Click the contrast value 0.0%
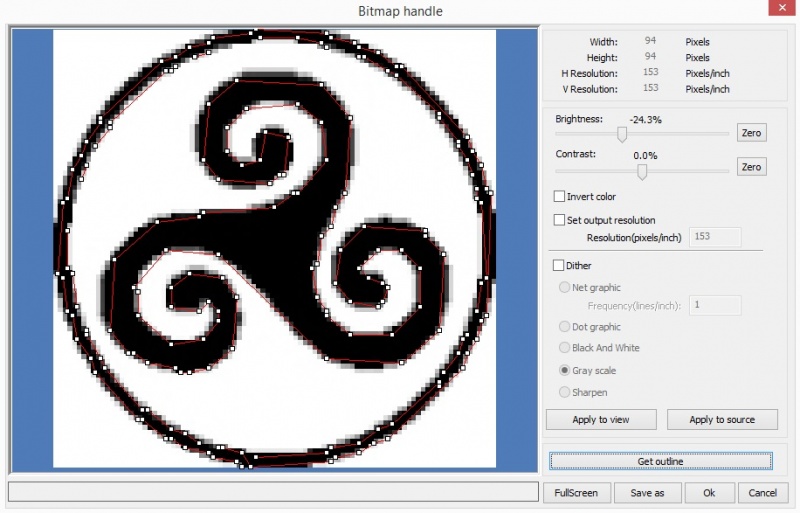The image size is (800, 513). coord(645,156)
